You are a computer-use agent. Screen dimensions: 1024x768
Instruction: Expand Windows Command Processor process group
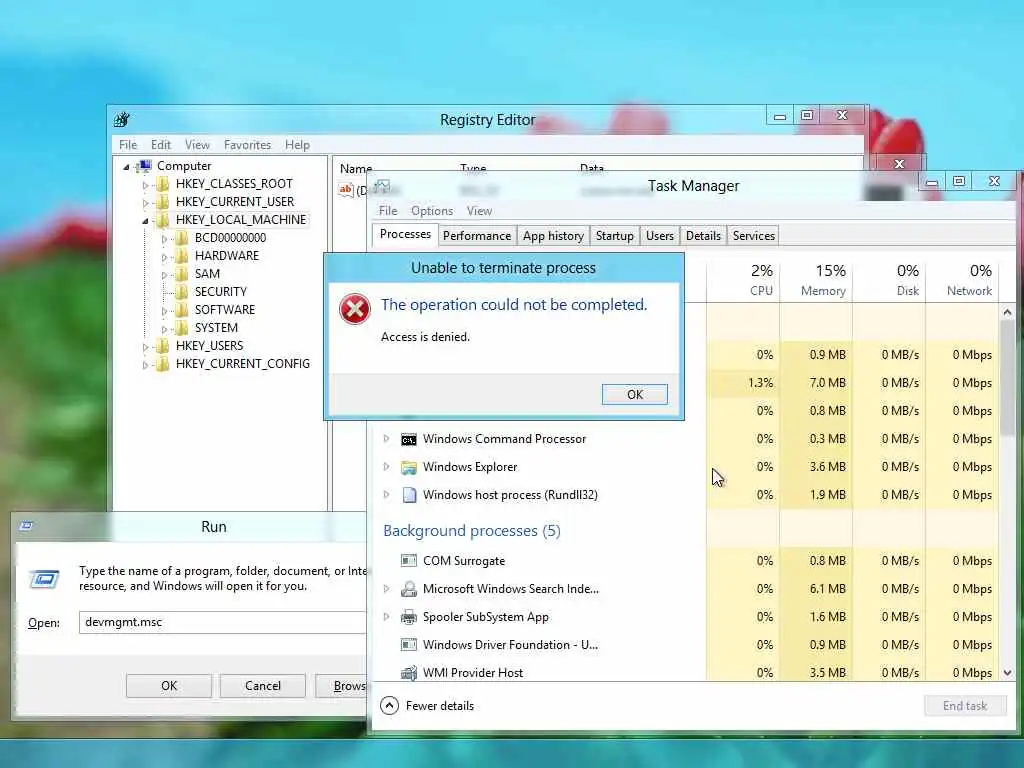[x=386, y=439]
